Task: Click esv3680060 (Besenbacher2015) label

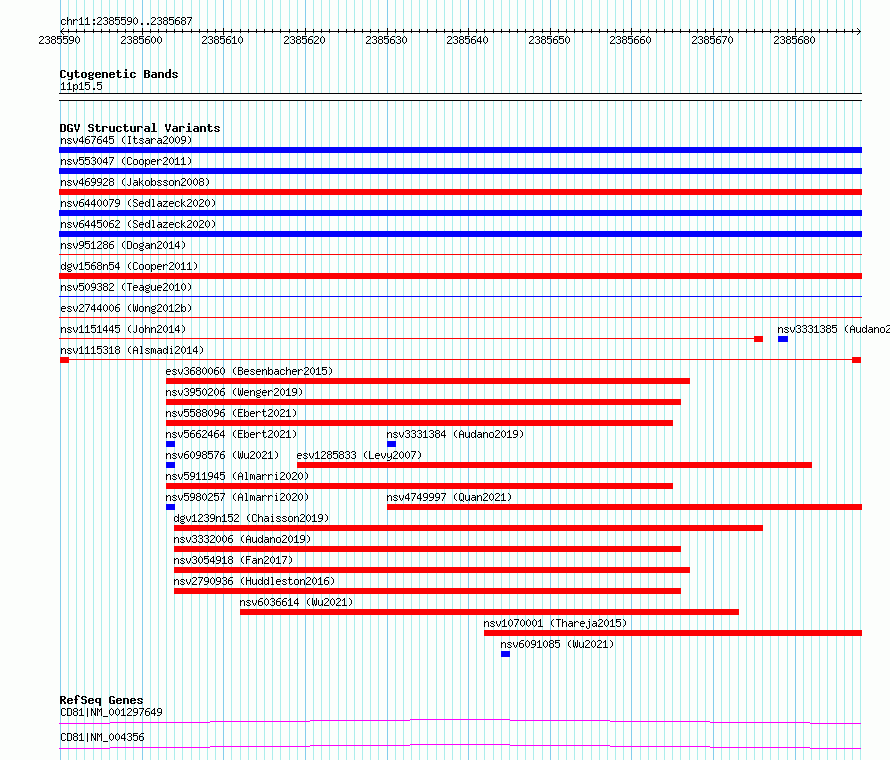Action: 249,371
